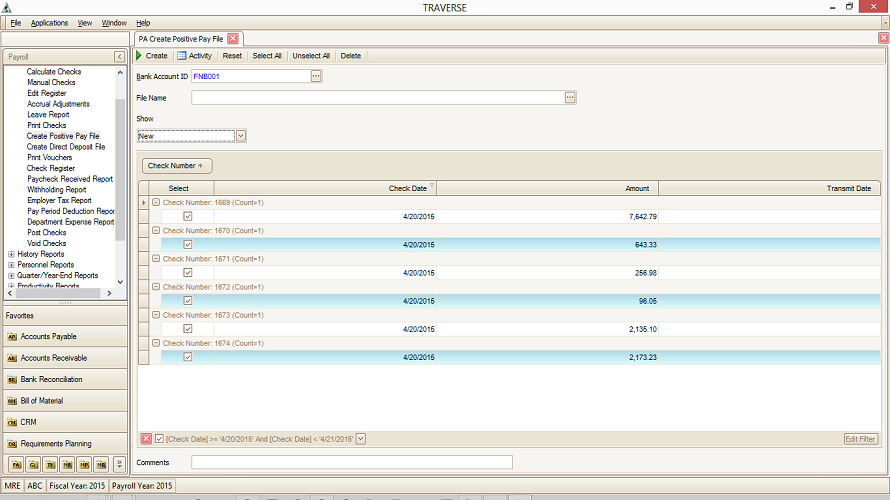The height and width of the screenshot is (500, 890).
Task: Close the PA Create Positive Pay File tab
Action: pyautogui.click(x=233, y=38)
